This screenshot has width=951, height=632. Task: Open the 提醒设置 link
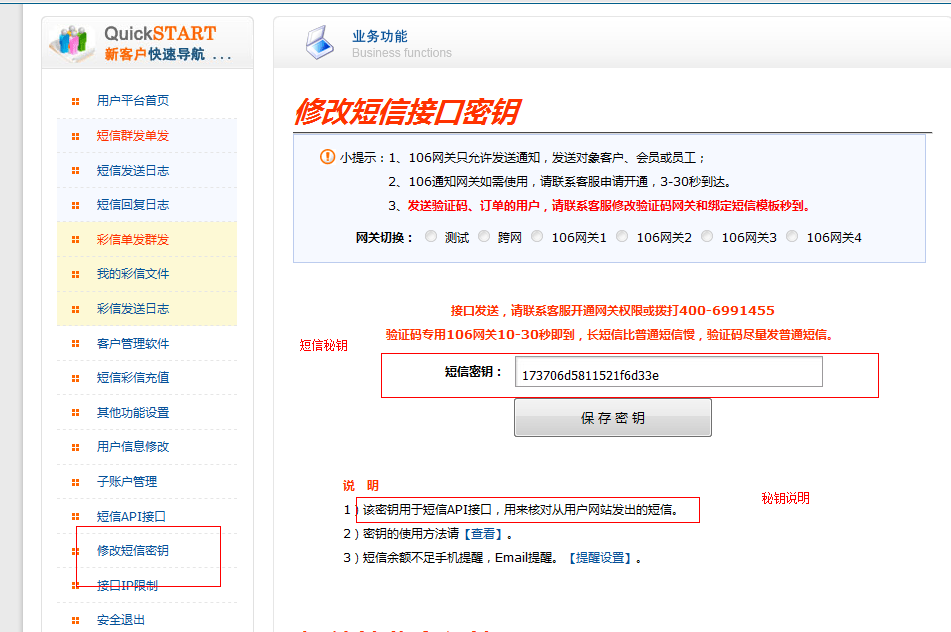[600, 557]
